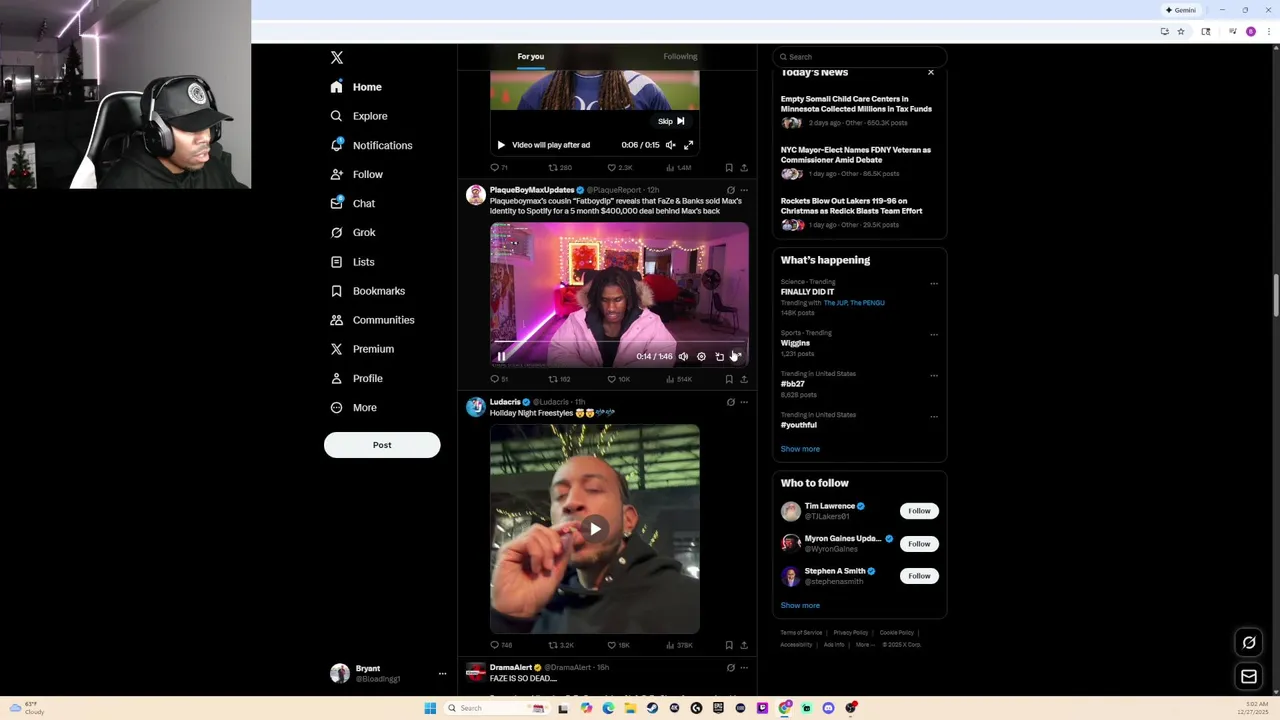This screenshot has width=1280, height=720.
Task: Mute the PlaqueBoyMaxUpdates video volume
Action: [x=684, y=356]
